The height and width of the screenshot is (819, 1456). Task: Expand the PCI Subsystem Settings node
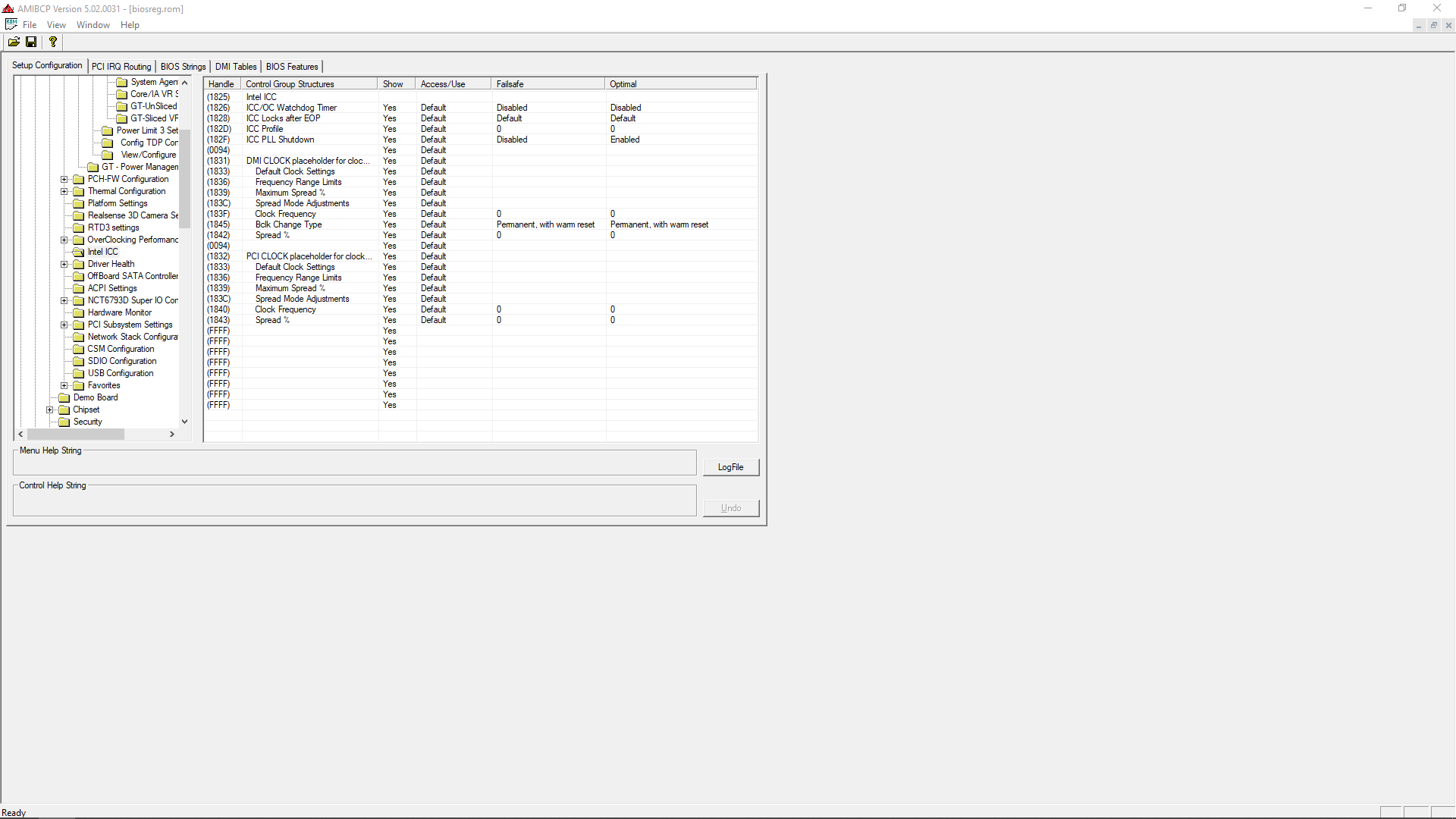[x=64, y=325]
